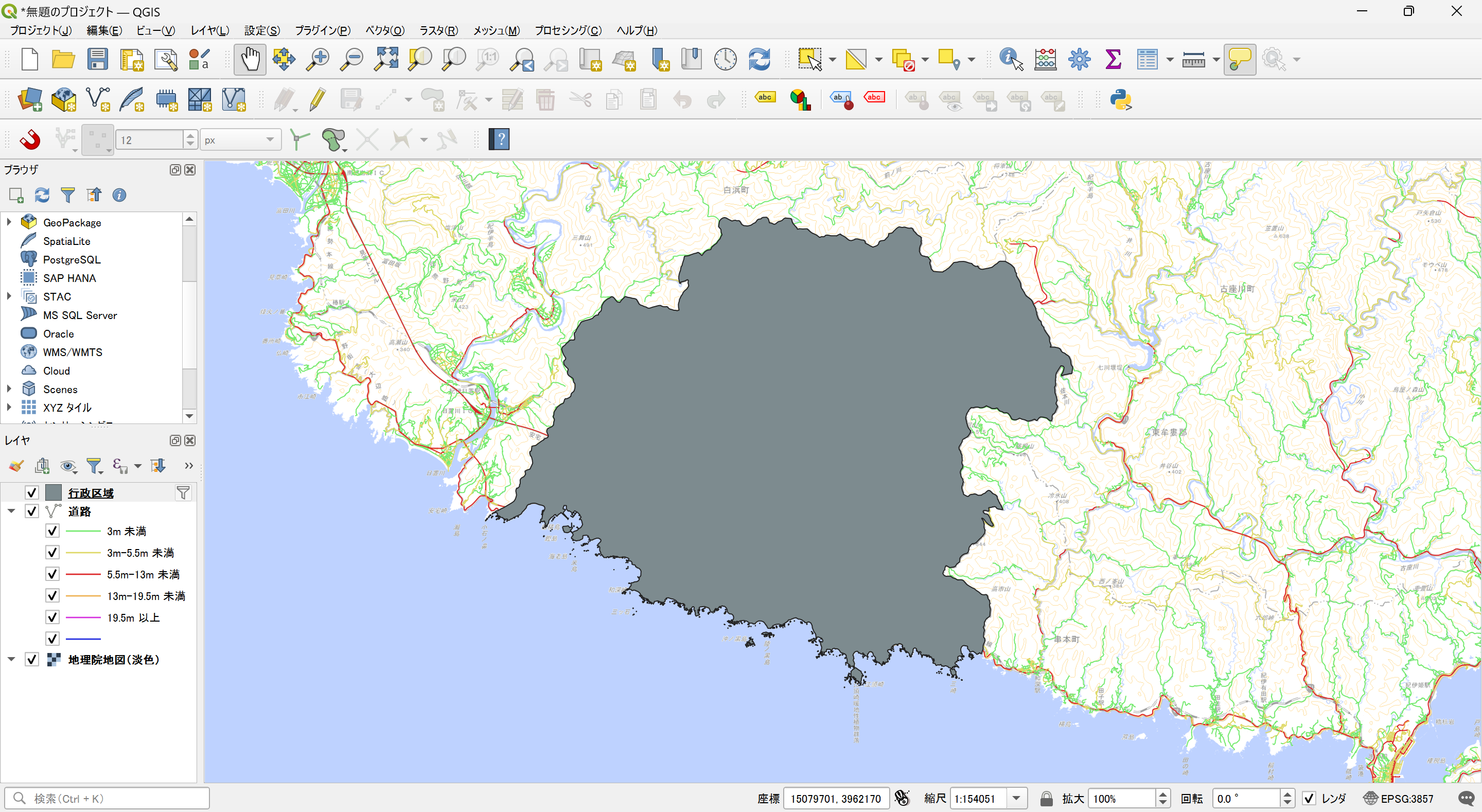Image resolution: width=1482 pixels, height=812 pixels.
Task: Open the Temporal Controller clock icon
Action: coord(725,59)
